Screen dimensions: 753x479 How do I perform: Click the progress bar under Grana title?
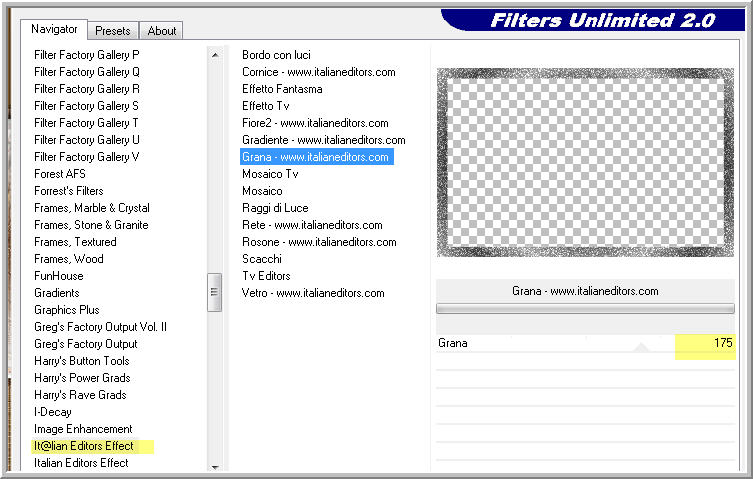tap(585, 308)
